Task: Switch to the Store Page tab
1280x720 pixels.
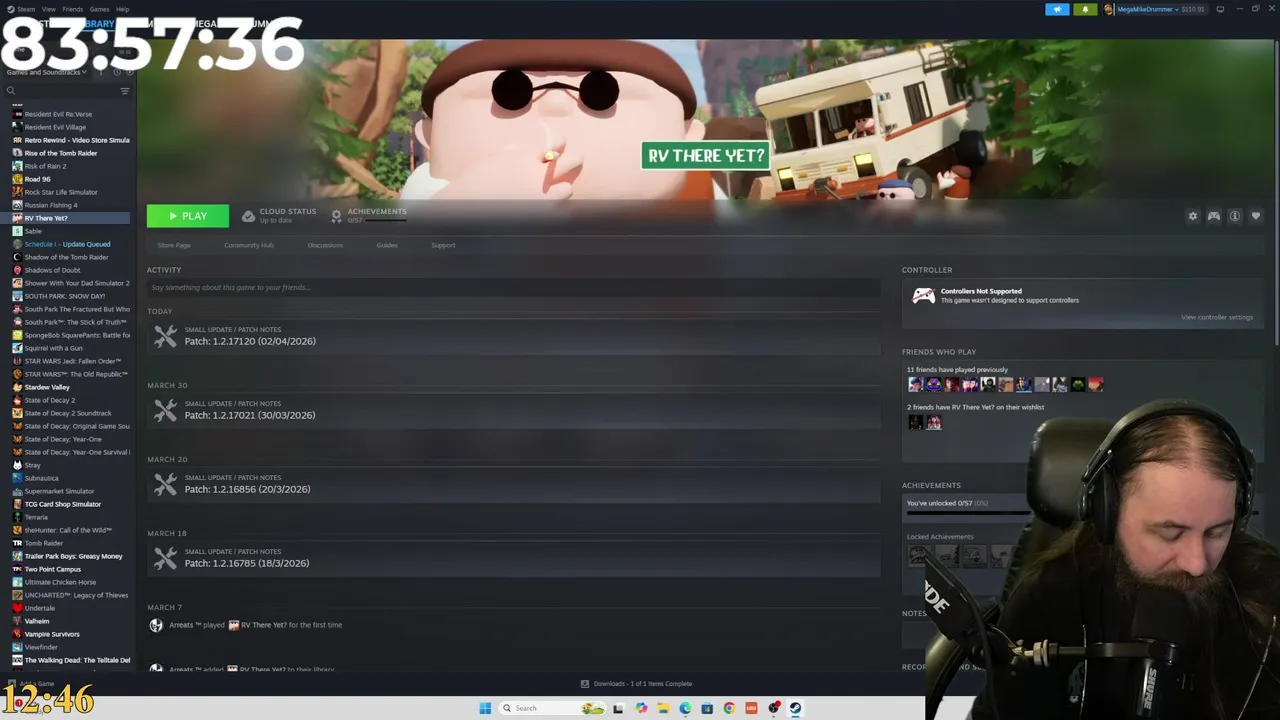Action: pyautogui.click(x=174, y=245)
